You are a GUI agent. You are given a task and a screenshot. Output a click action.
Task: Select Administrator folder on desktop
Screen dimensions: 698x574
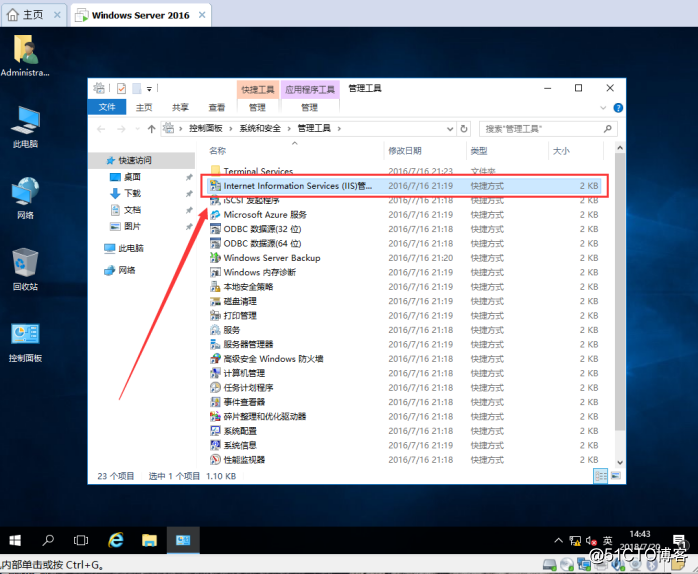point(25,56)
